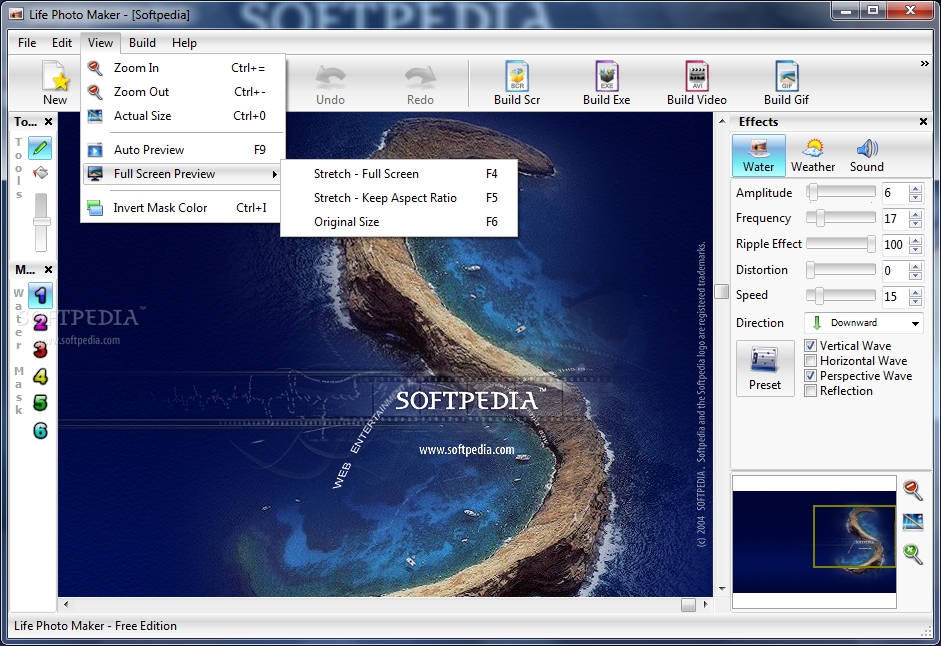Viewport: 941px width, 646px height.
Task: Click the Frequency slider
Action: (x=841, y=218)
